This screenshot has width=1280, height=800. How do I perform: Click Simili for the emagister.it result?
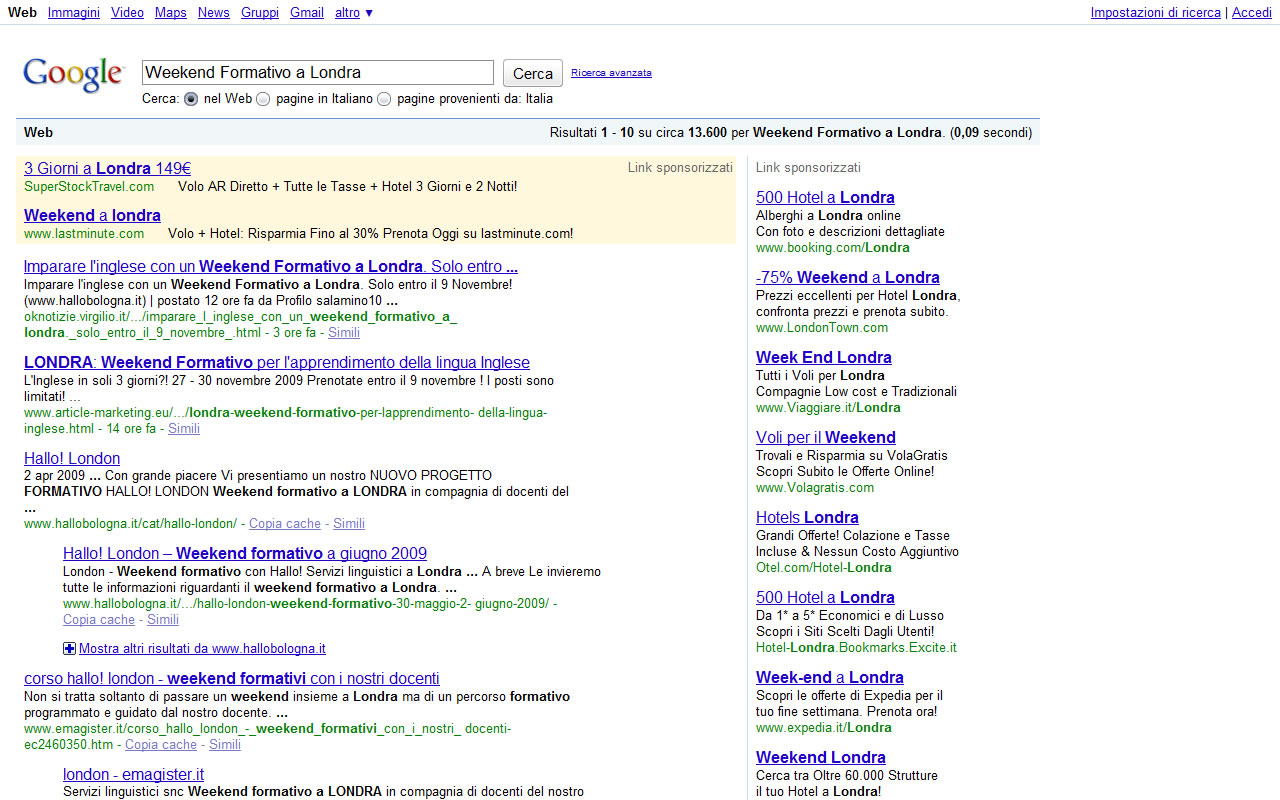(x=225, y=745)
